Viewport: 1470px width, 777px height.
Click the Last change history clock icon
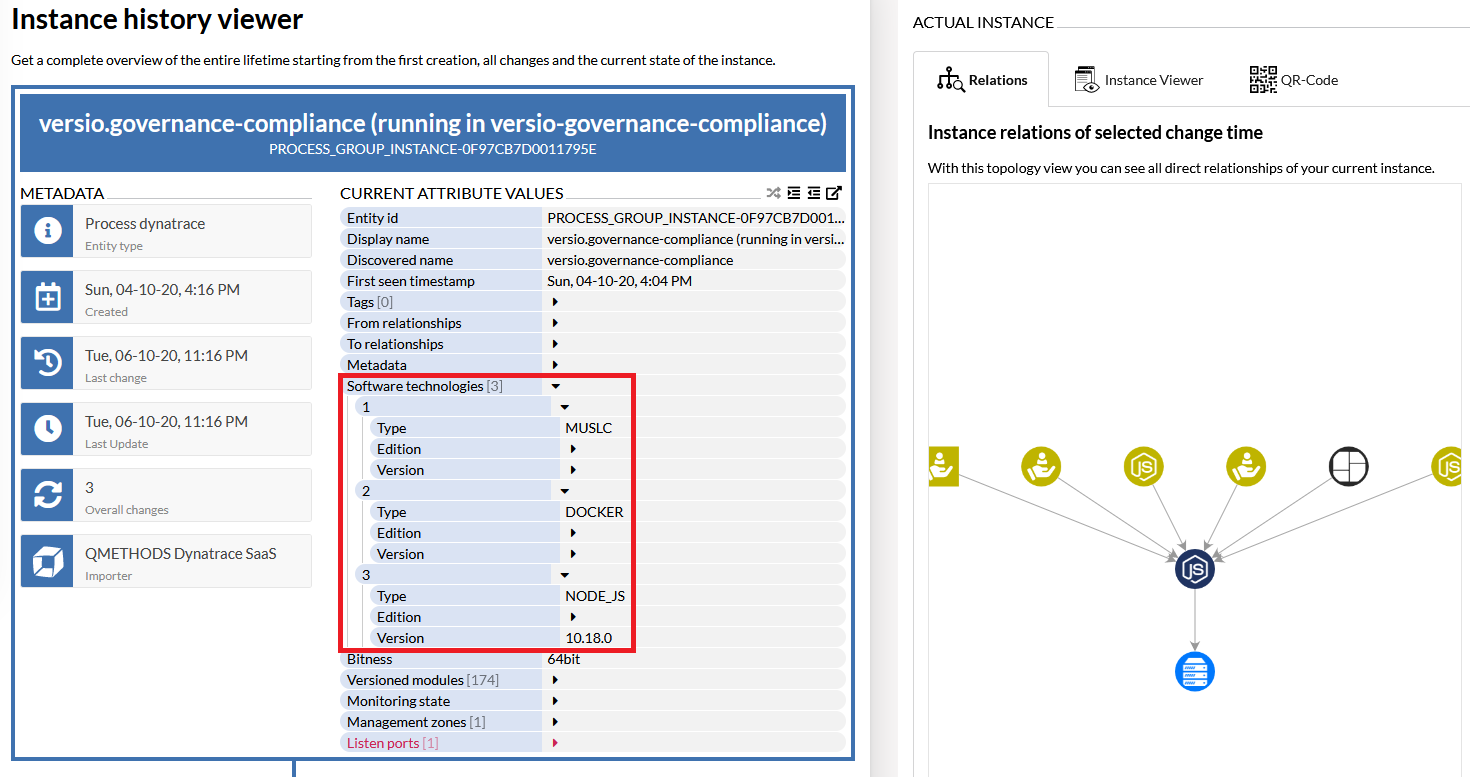coord(47,363)
